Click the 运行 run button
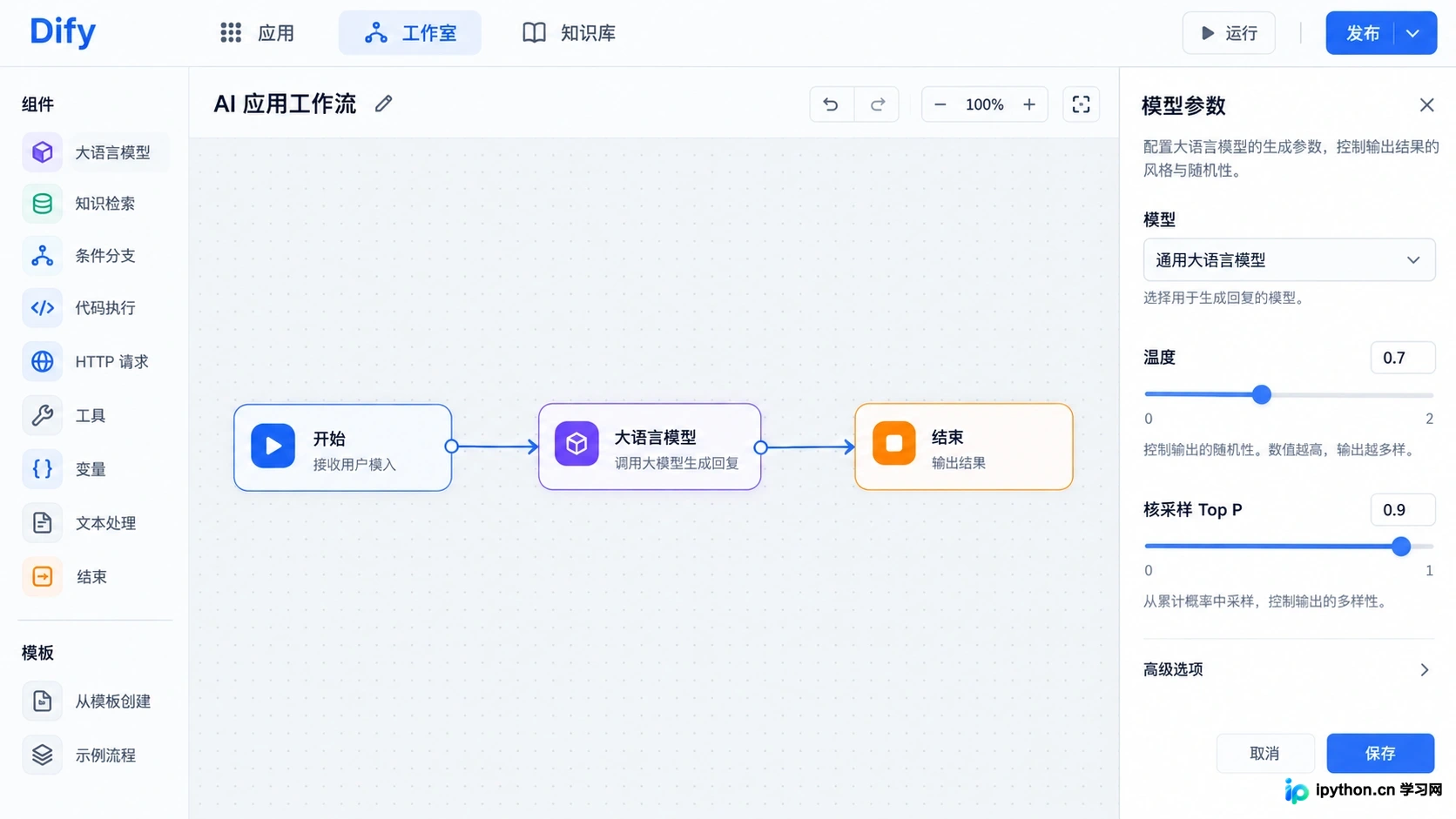The image size is (1456, 819). coord(1229,33)
